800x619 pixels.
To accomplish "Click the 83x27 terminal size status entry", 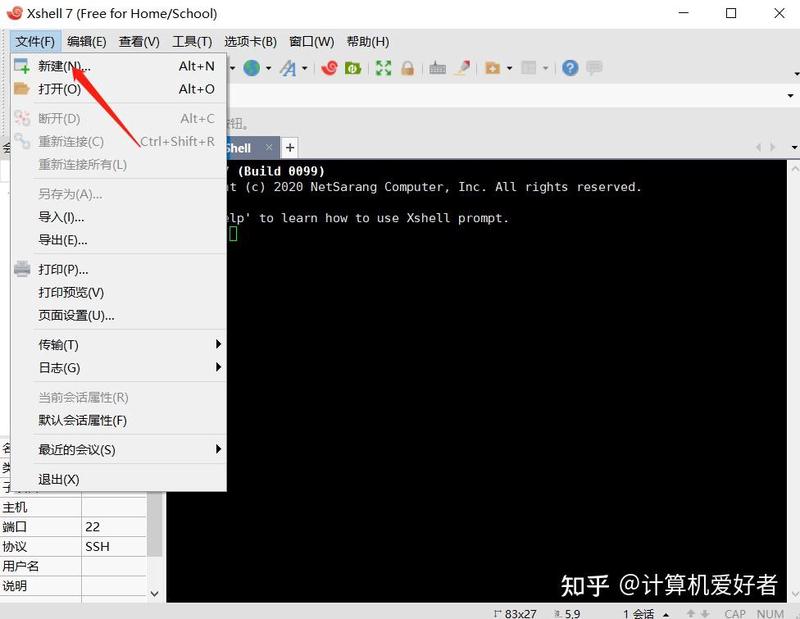I will [x=515, y=613].
